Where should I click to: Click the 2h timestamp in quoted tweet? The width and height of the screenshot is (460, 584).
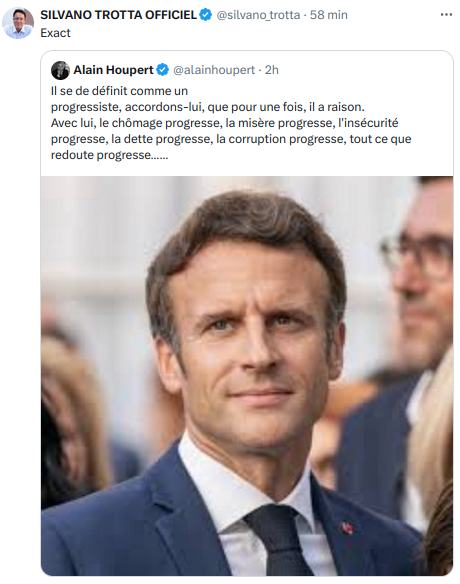pos(272,70)
